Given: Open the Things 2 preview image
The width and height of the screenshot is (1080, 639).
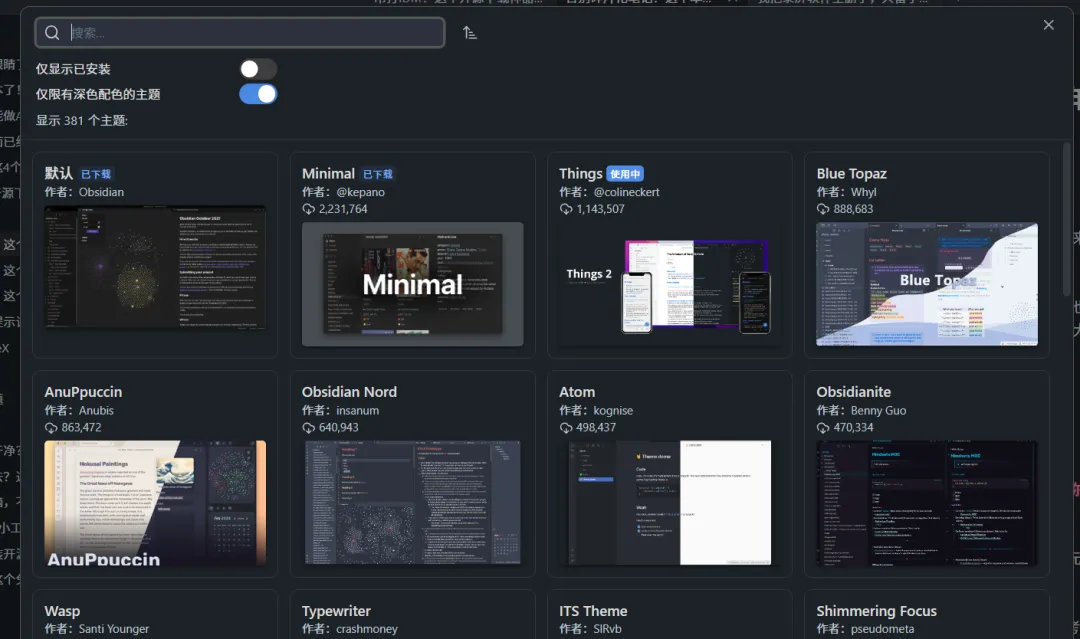Looking at the screenshot, I should click(669, 284).
